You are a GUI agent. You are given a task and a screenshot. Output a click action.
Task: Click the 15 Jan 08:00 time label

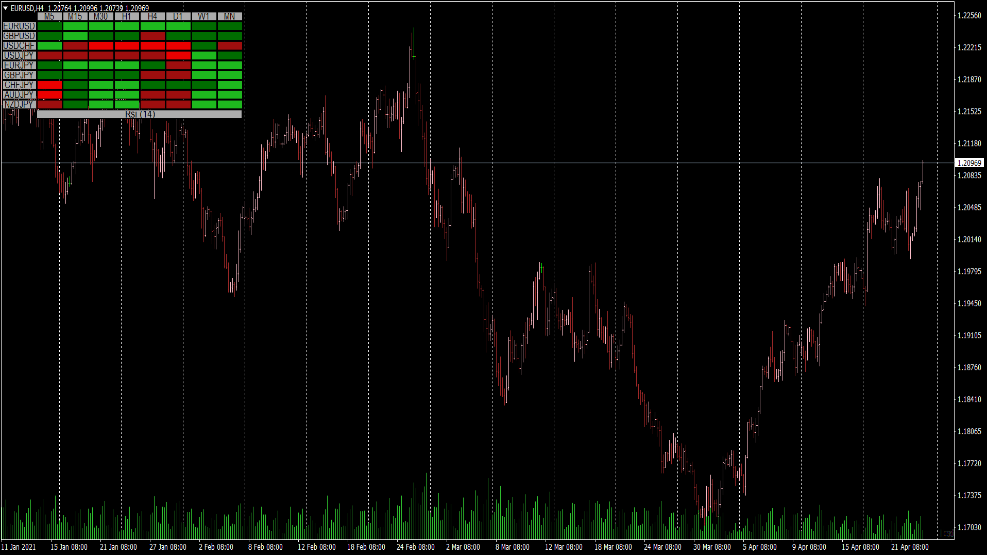point(69,547)
